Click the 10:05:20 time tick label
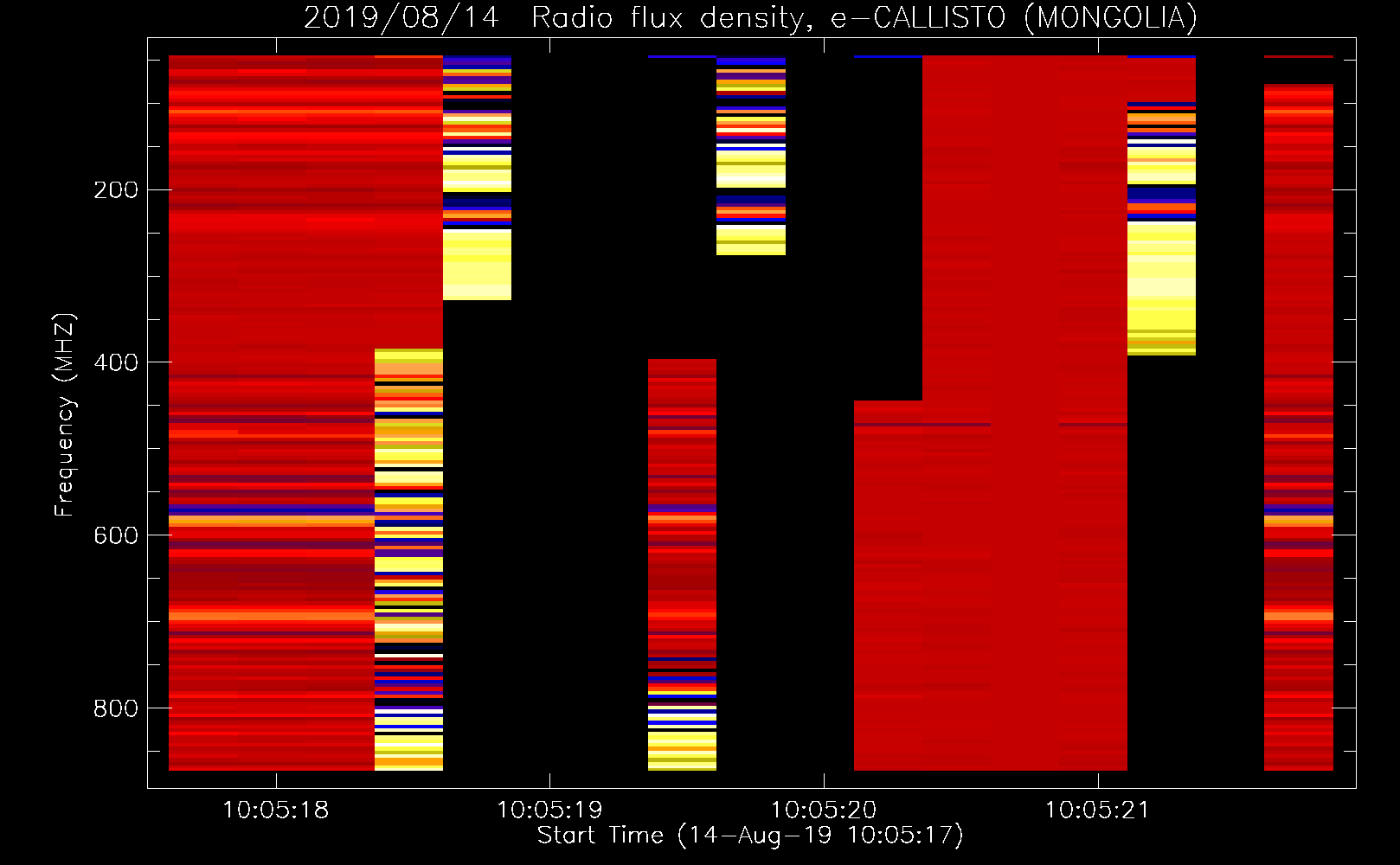Viewport: 1400px width, 865px height. (824, 811)
